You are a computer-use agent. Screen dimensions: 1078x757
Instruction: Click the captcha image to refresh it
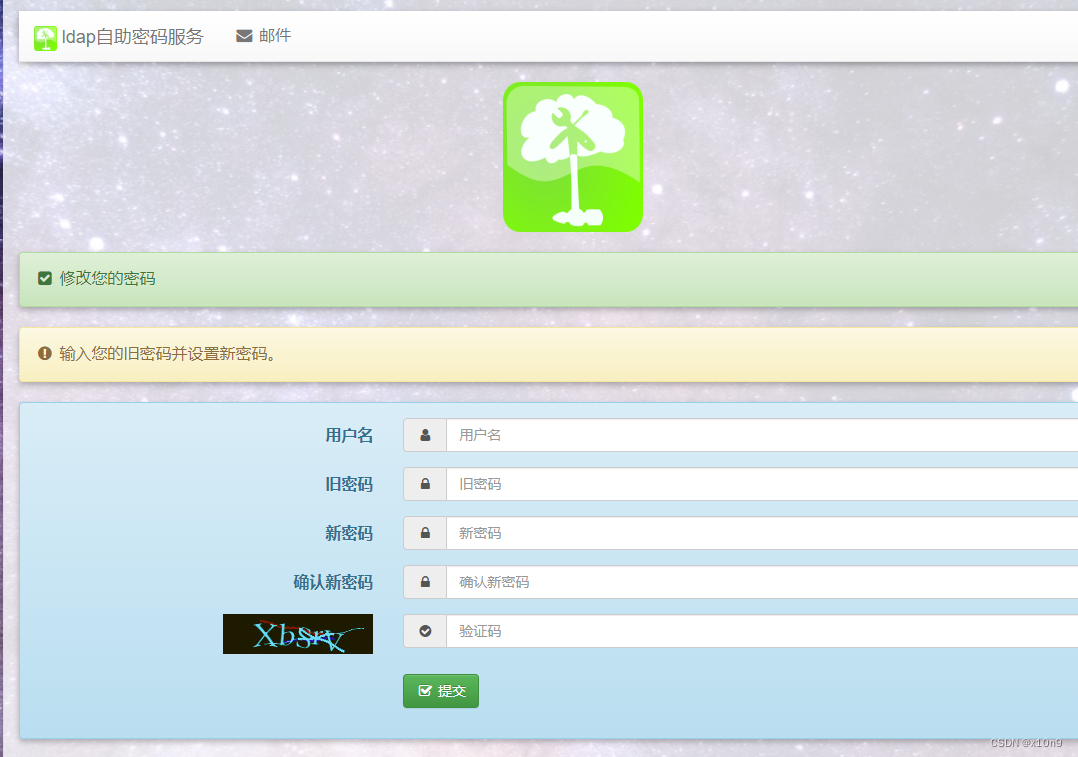pos(298,634)
